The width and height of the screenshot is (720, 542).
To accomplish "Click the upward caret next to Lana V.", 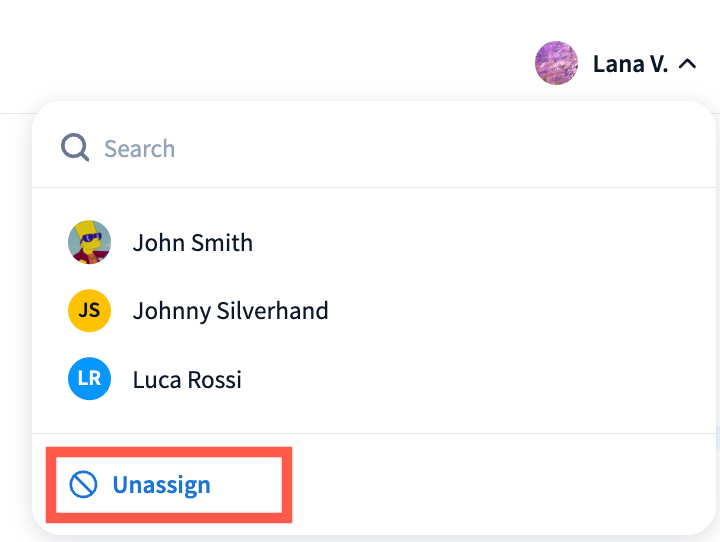I will pyautogui.click(x=687, y=64).
